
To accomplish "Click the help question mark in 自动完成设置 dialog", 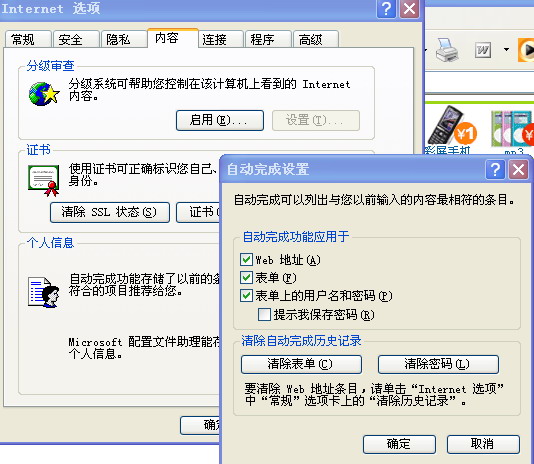I will point(495,169).
